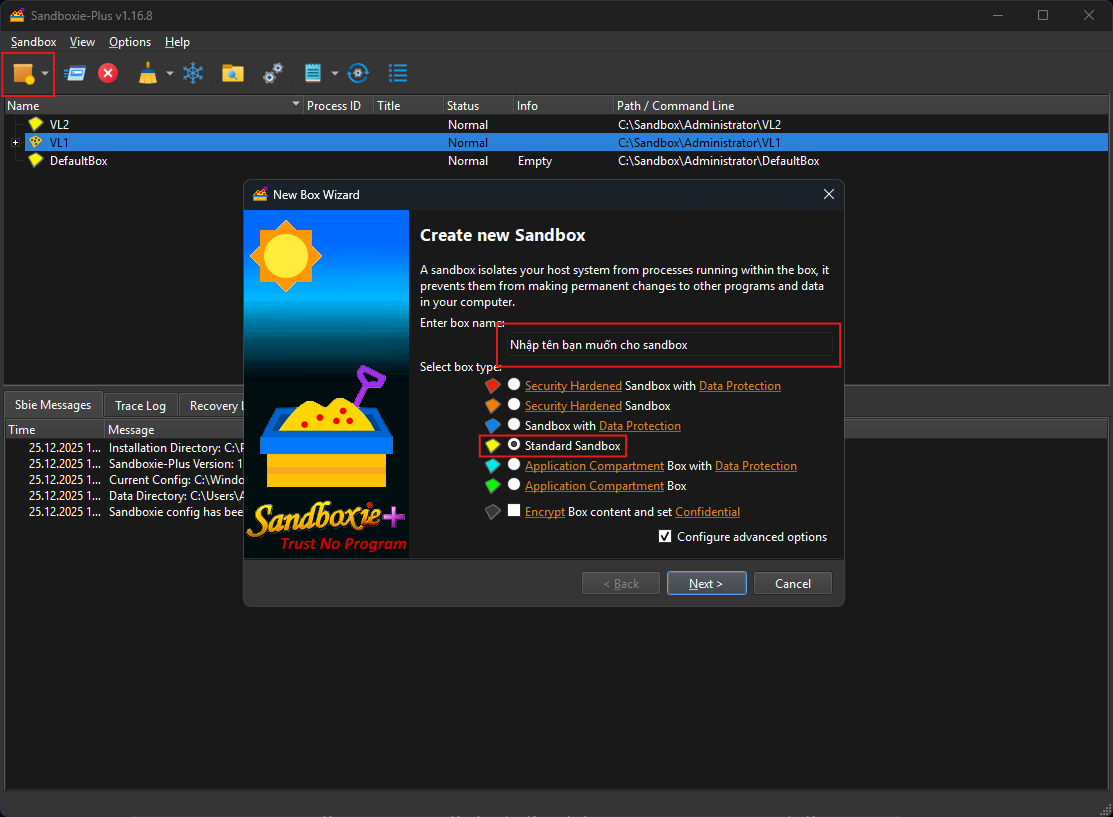Select the Application Compartment Box radio button
1113x817 pixels.
(514, 485)
